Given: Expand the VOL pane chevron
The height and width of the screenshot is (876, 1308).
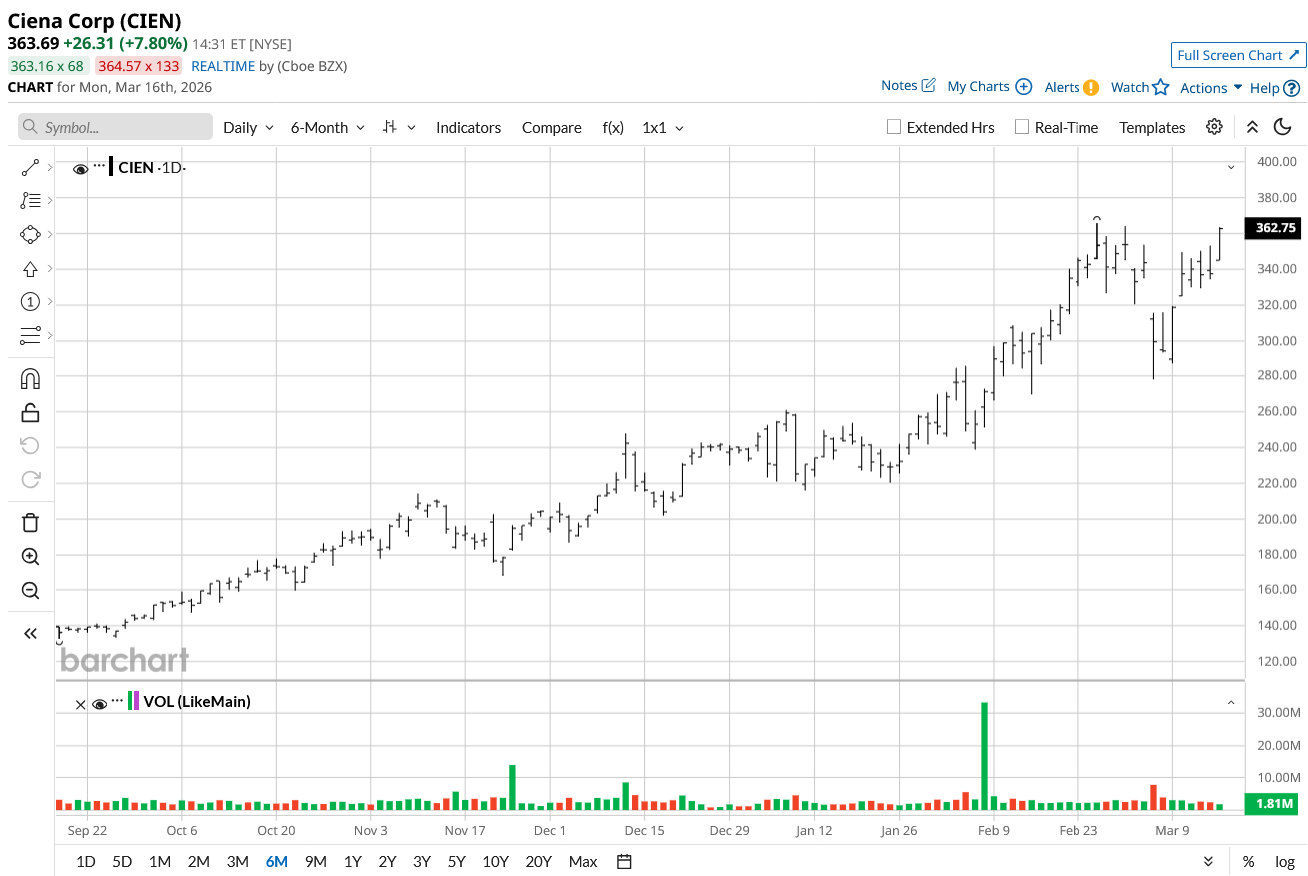Looking at the screenshot, I should [x=1231, y=703].
